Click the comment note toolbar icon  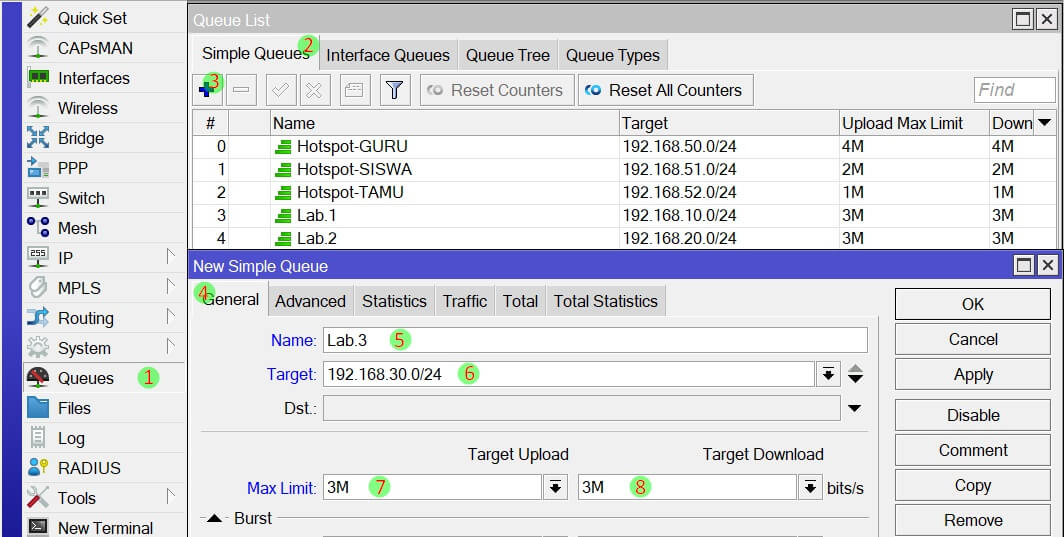(353, 90)
